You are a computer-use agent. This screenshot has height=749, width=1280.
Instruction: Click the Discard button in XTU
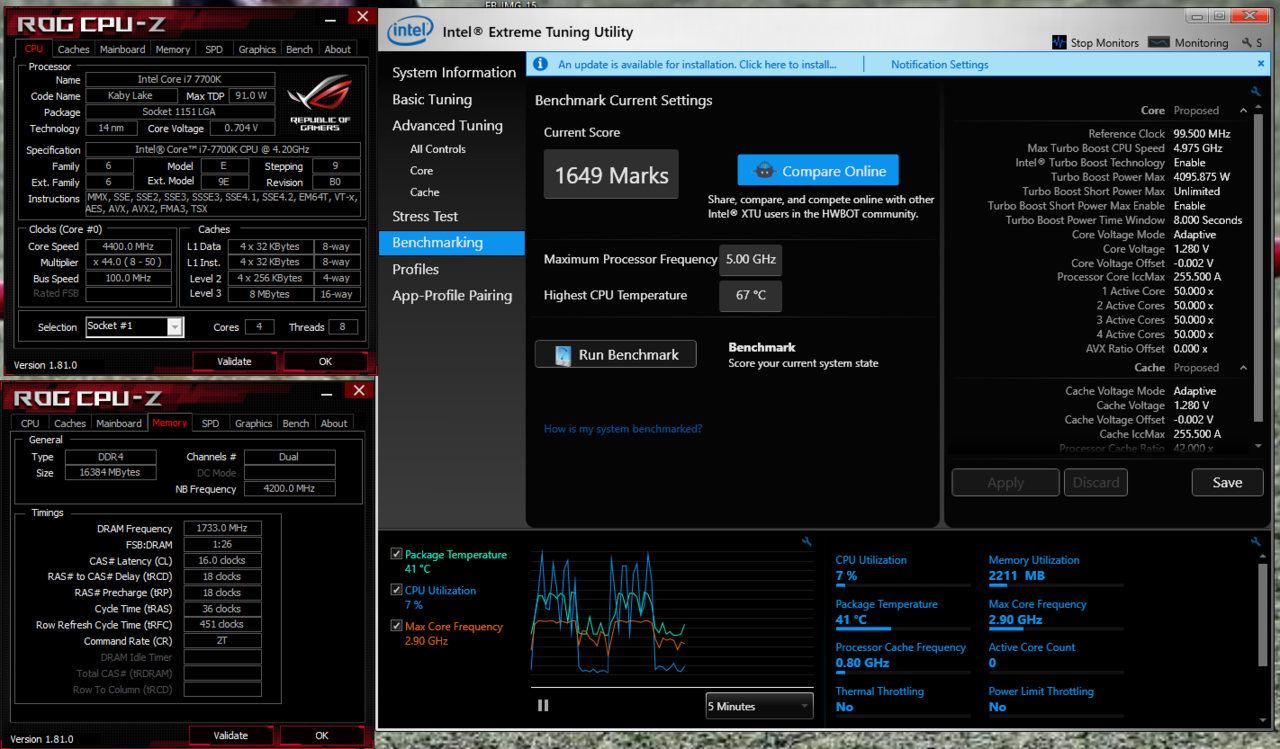click(1096, 482)
